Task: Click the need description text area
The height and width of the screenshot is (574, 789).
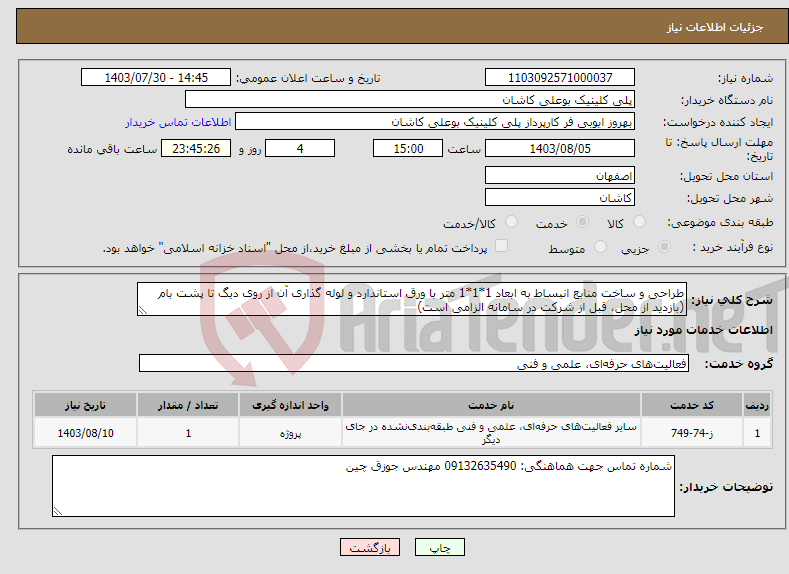Action: (x=412, y=299)
